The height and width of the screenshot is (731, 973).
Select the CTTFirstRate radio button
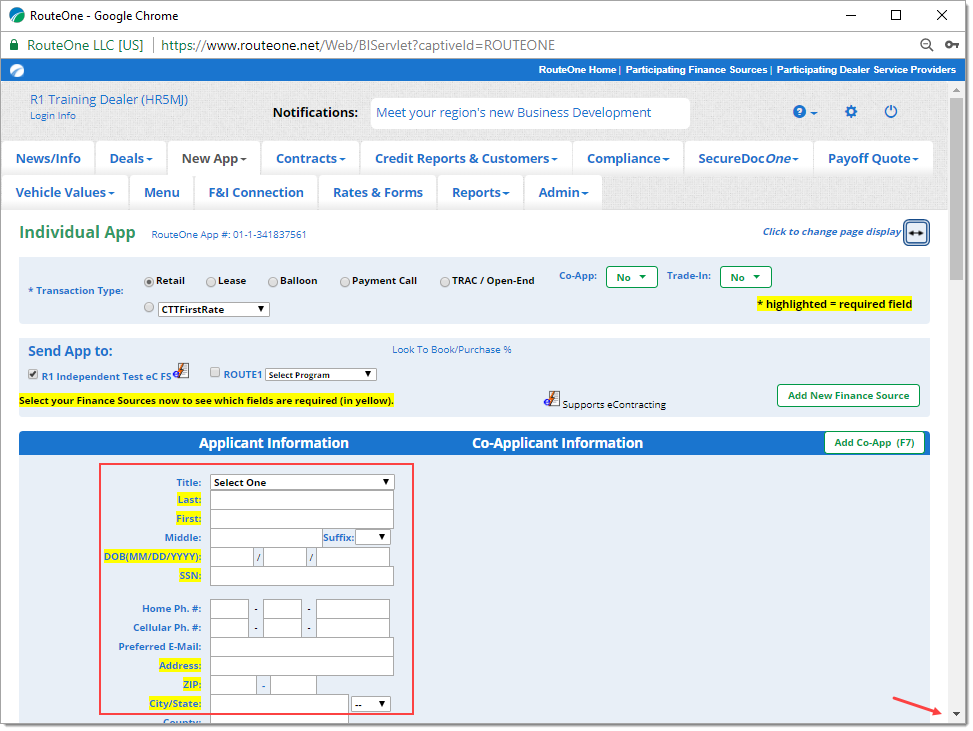point(149,307)
